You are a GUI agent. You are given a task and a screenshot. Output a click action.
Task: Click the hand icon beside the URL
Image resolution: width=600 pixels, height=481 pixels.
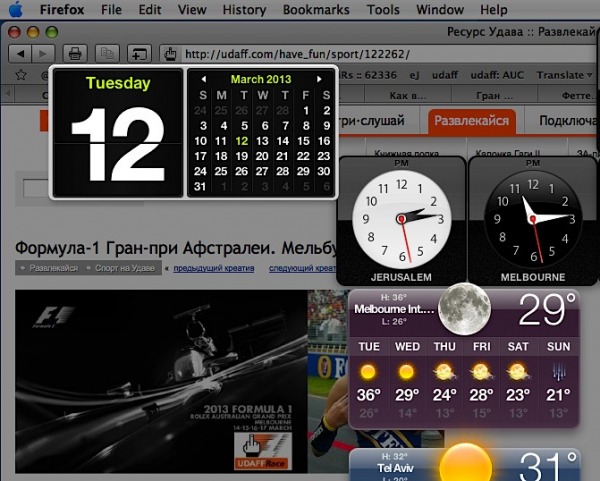pos(170,54)
